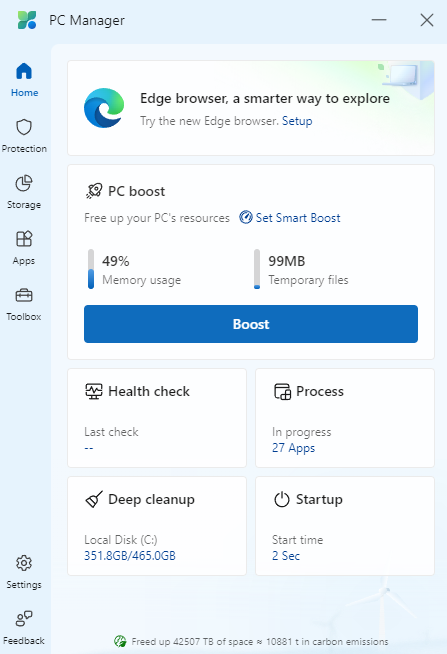Click the memory usage level bar
Screen dimensions: 447x654
tap(91, 269)
